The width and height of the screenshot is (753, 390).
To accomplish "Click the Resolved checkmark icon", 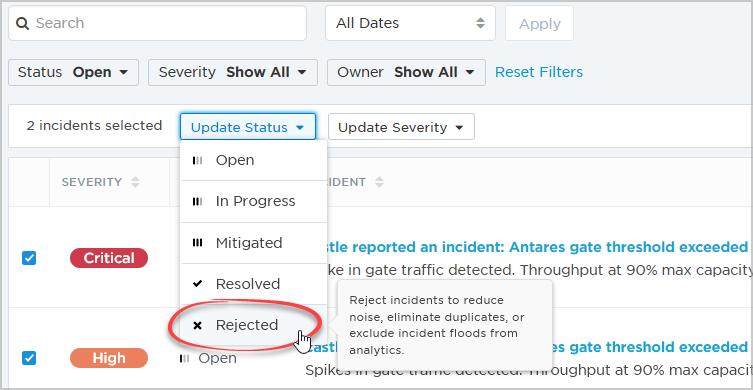I will 197,284.
